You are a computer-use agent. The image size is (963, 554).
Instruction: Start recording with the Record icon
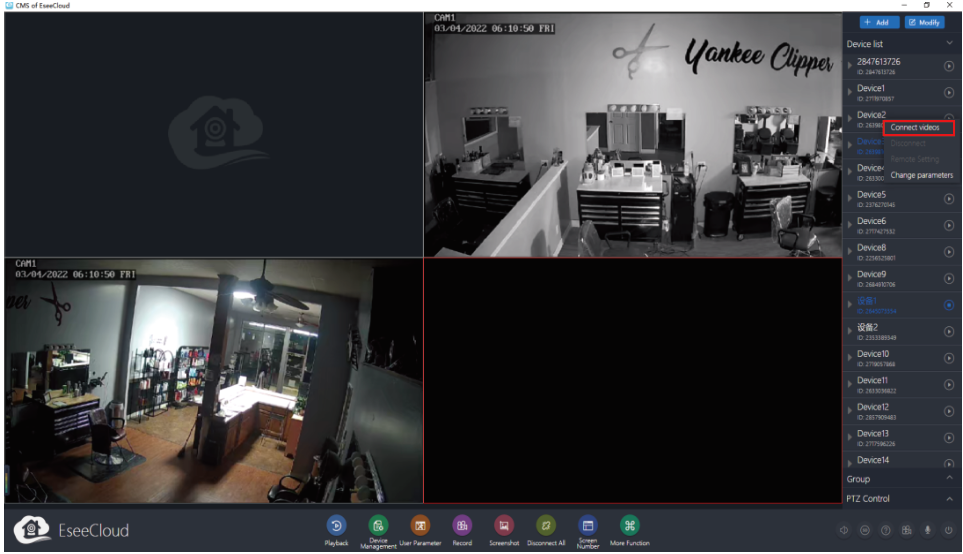462,524
